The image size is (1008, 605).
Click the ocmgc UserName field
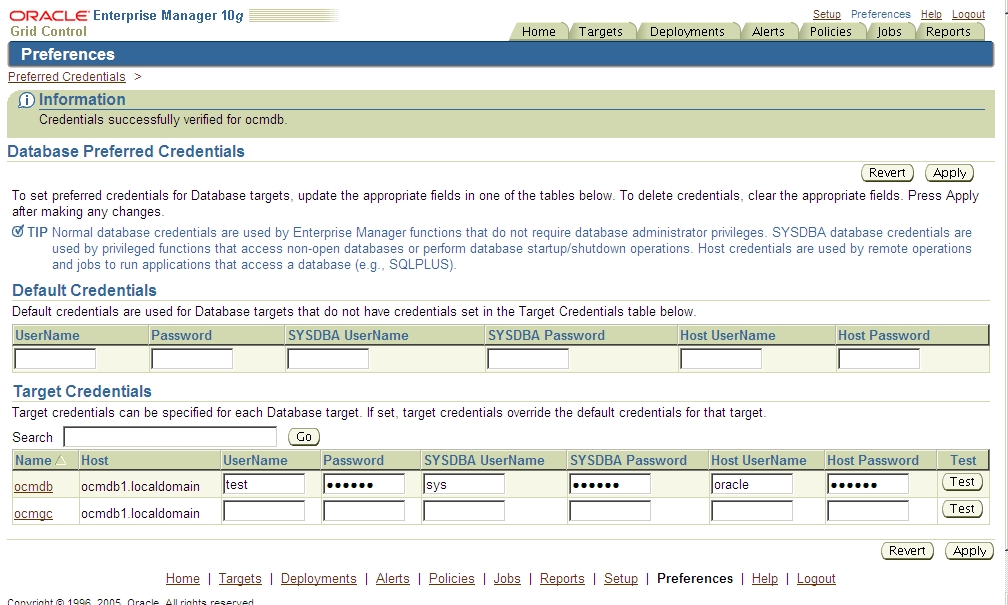264,511
